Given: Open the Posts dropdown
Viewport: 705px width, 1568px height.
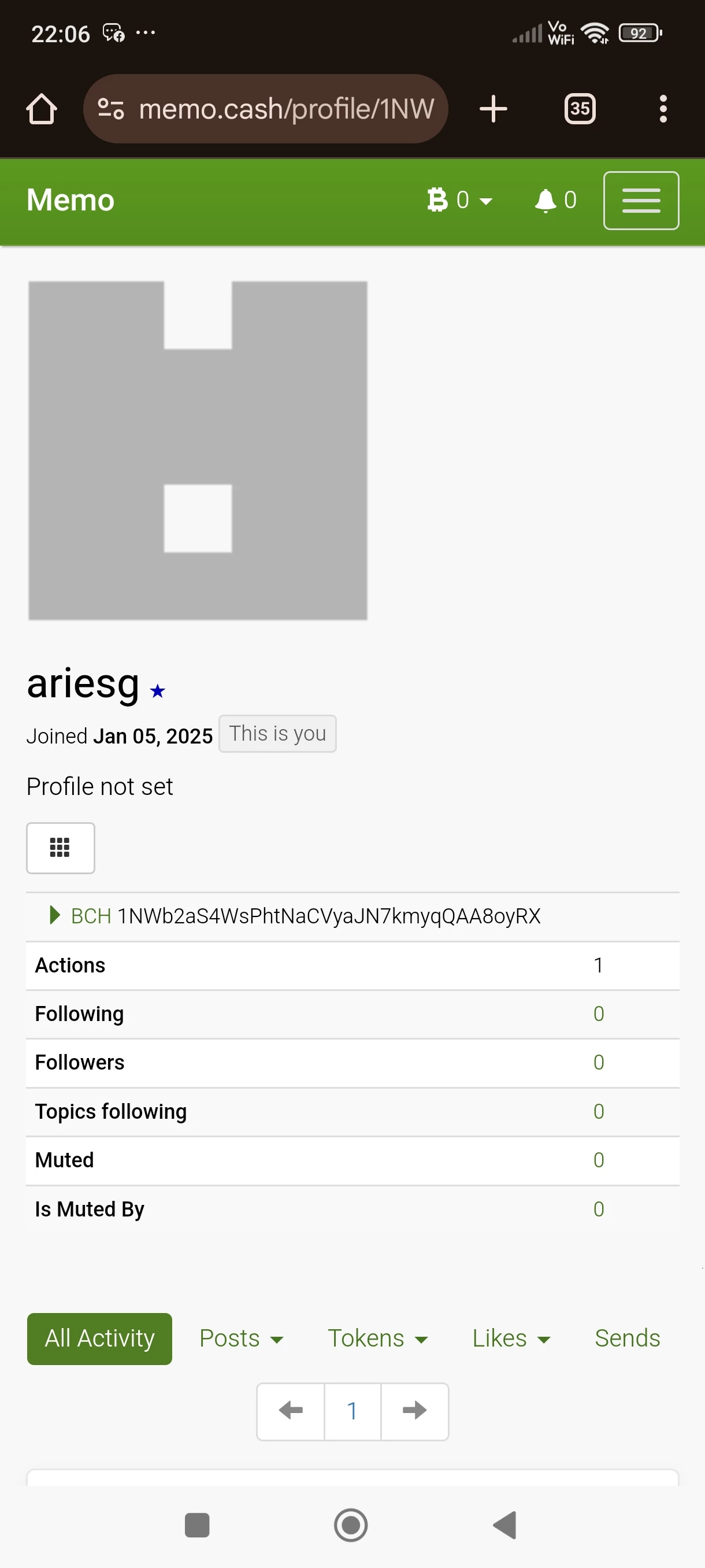Looking at the screenshot, I should coord(242,1338).
